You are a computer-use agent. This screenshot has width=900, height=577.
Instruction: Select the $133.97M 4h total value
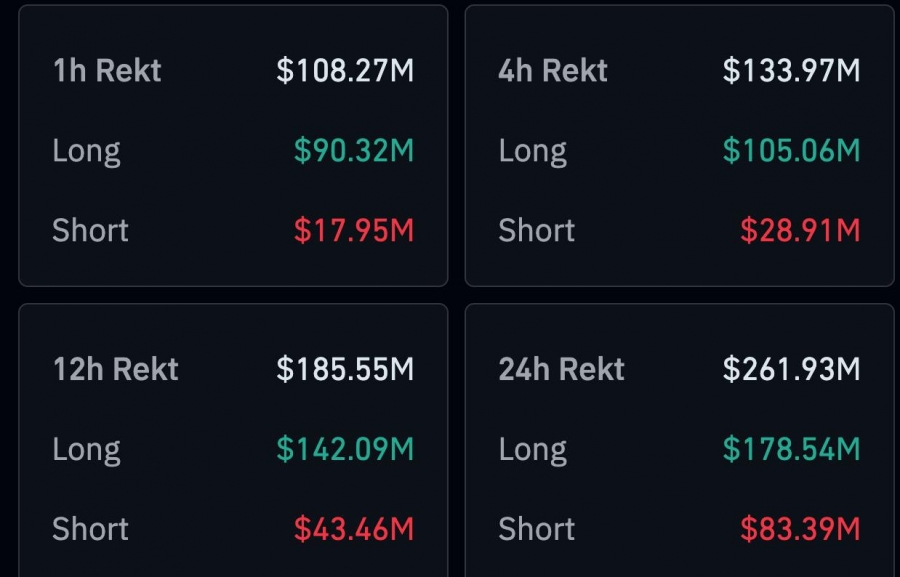tap(791, 71)
